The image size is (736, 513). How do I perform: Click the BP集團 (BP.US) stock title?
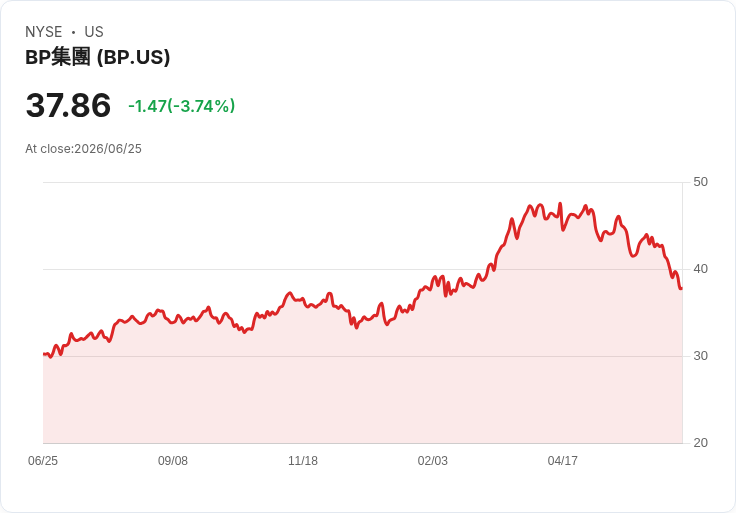coord(98,57)
